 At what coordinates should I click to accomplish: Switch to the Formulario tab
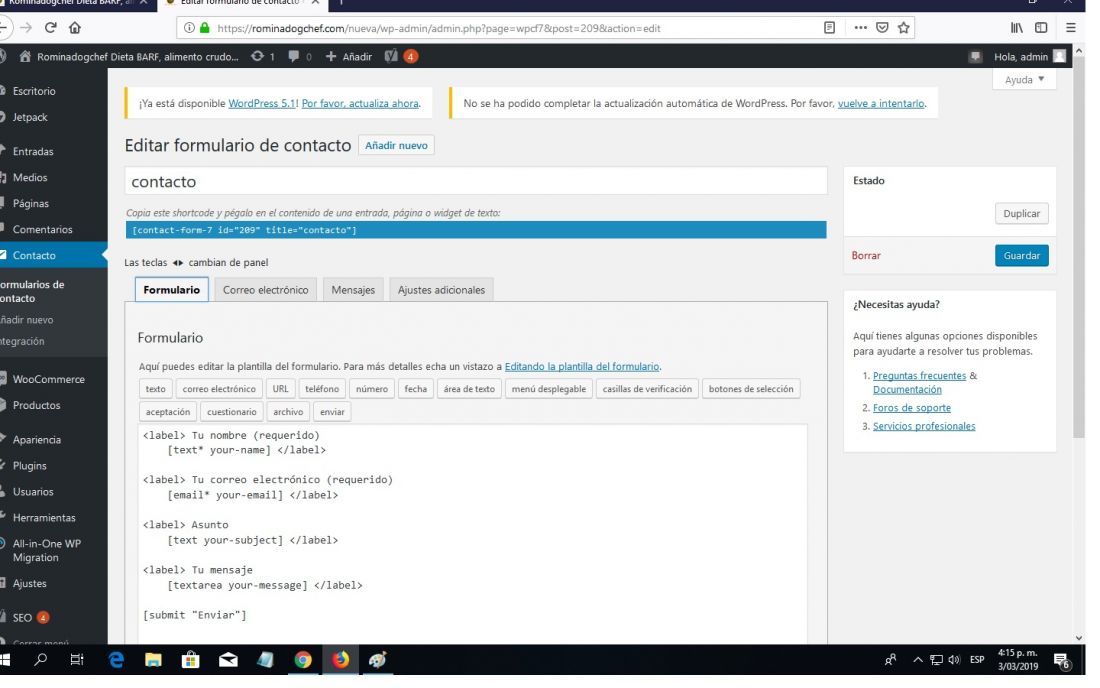pos(171,290)
